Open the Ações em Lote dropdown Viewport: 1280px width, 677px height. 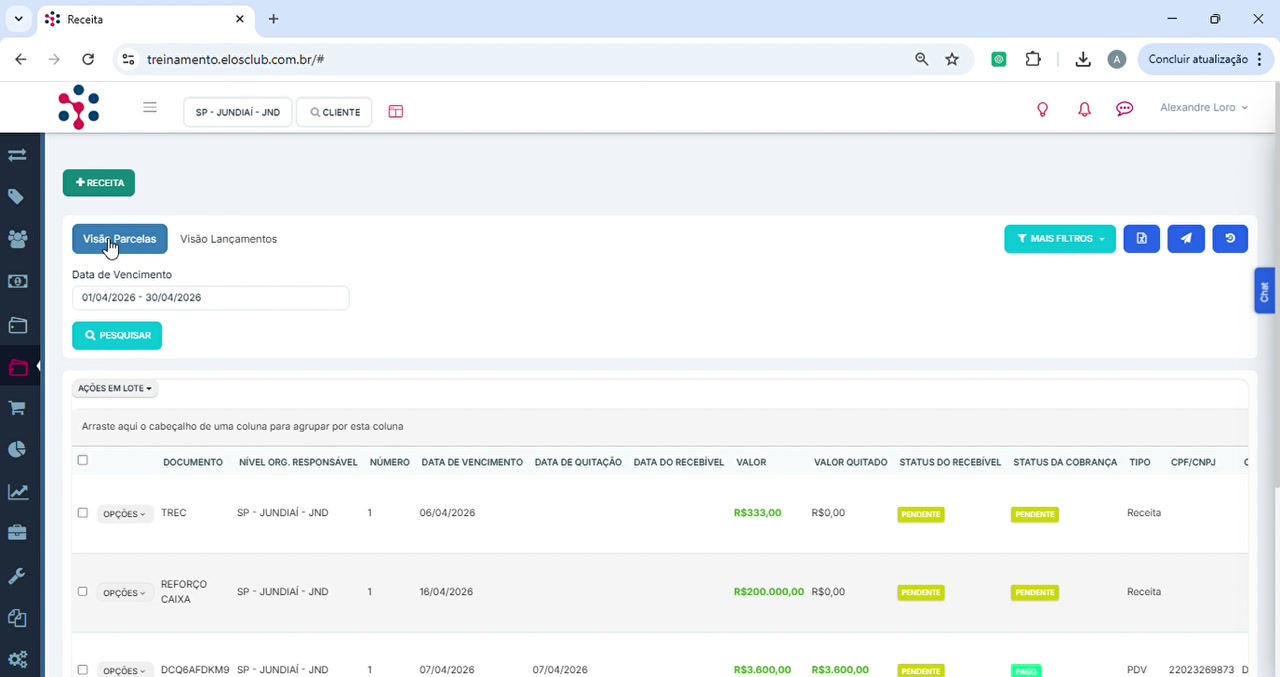click(115, 388)
